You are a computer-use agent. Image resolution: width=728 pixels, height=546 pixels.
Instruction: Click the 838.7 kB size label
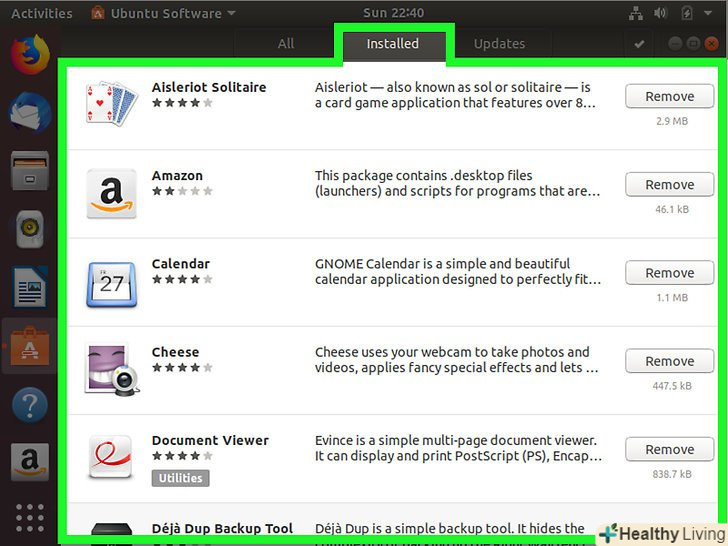[672, 474]
